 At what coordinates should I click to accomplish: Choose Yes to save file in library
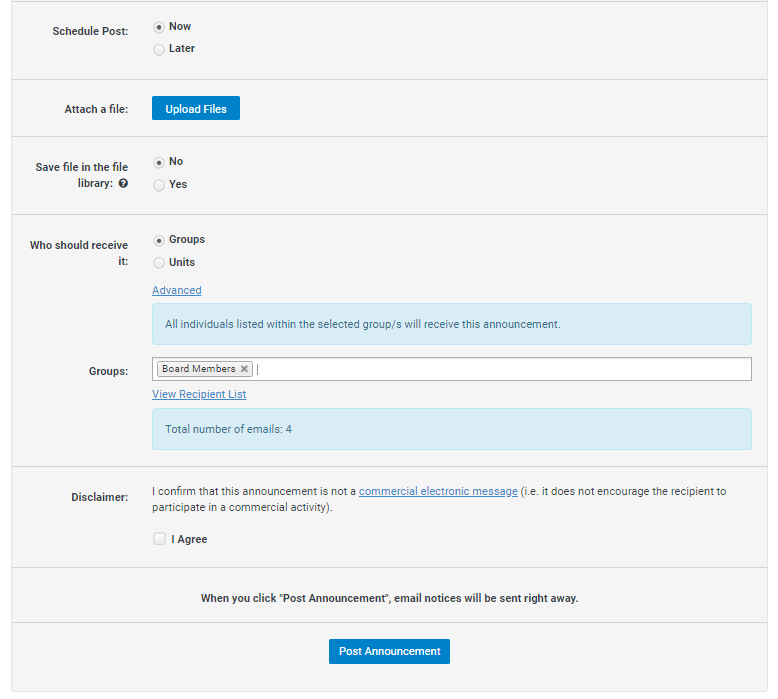pyautogui.click(x=159, y=185)
